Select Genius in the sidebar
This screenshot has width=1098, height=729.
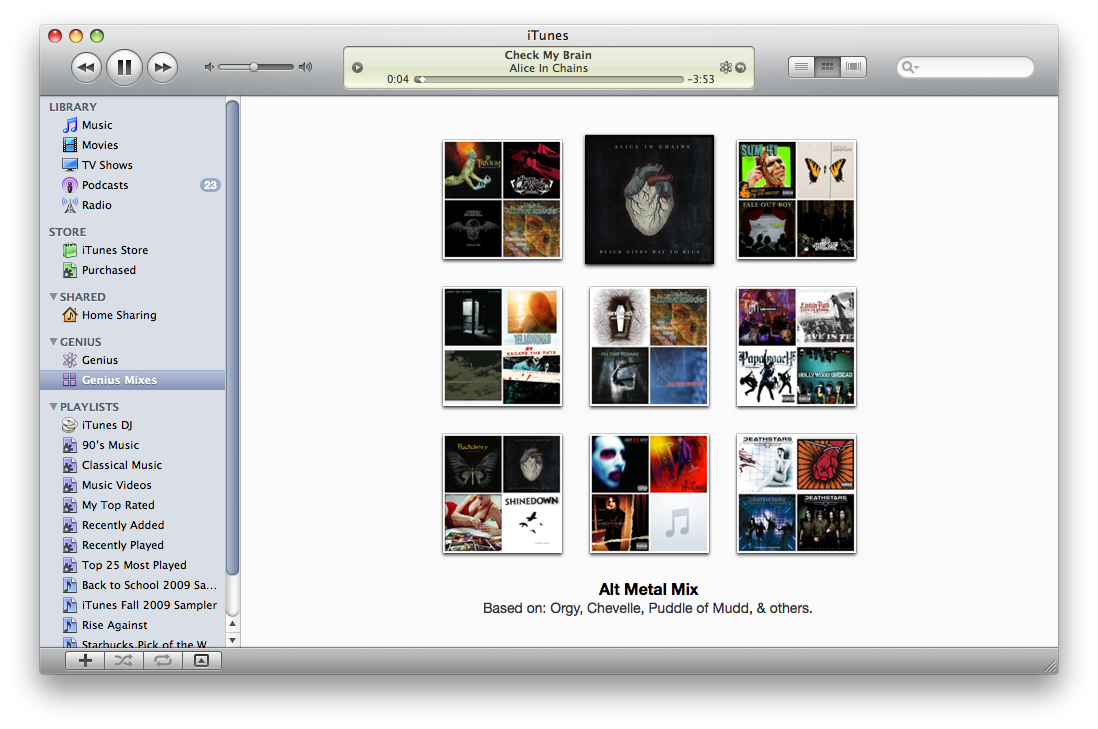(133, 360)
